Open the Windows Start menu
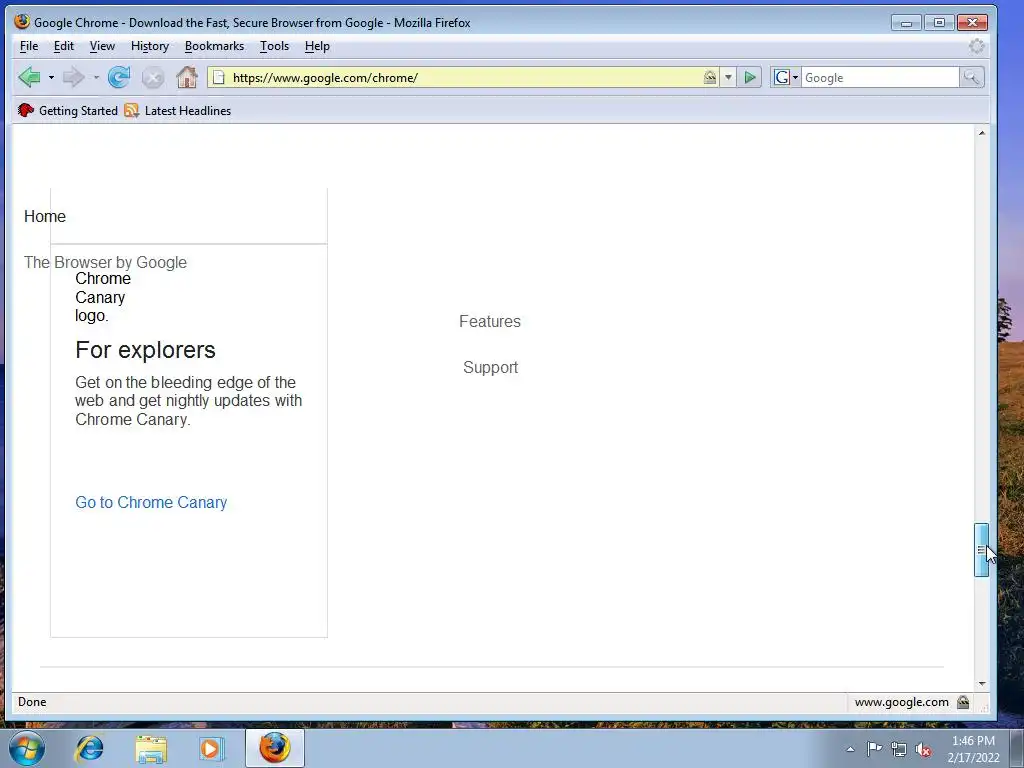The image size is (1024, 768). pyautogui.click(x=27, y=748)
